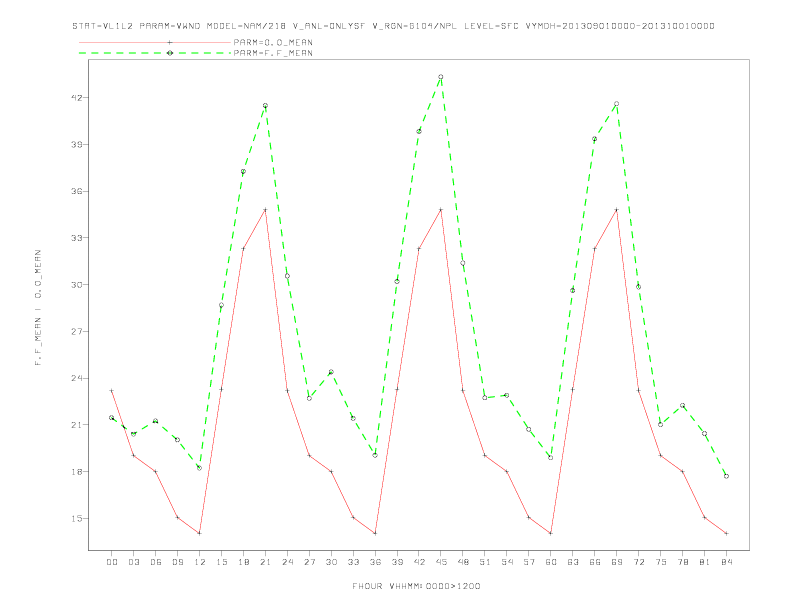Image resolution: width=792 pixels, height=612 pixels.
Task: Click the x-axis tick label 75
Action: pyautogui.click(x=661, y=562)
